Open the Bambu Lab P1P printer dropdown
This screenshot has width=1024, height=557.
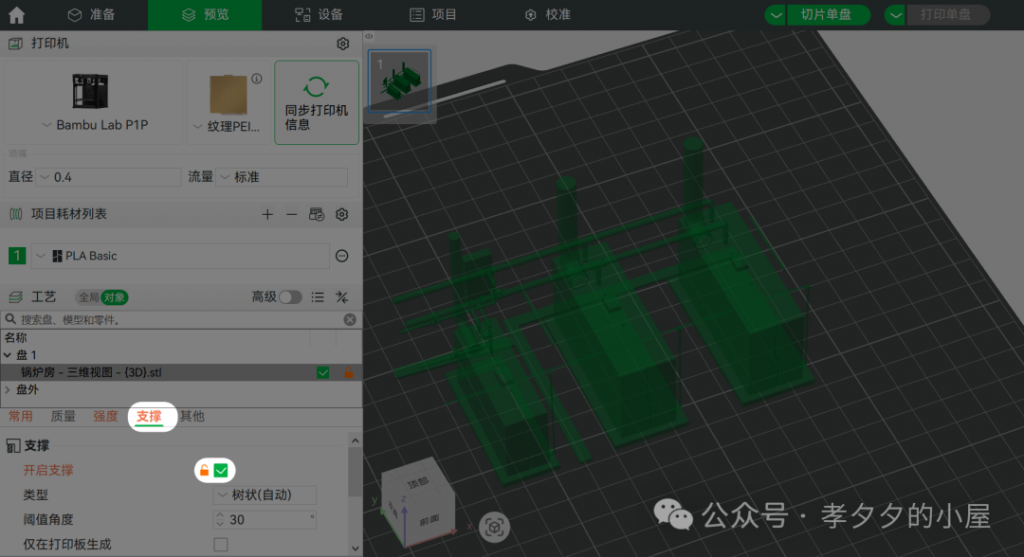(95, 125)
